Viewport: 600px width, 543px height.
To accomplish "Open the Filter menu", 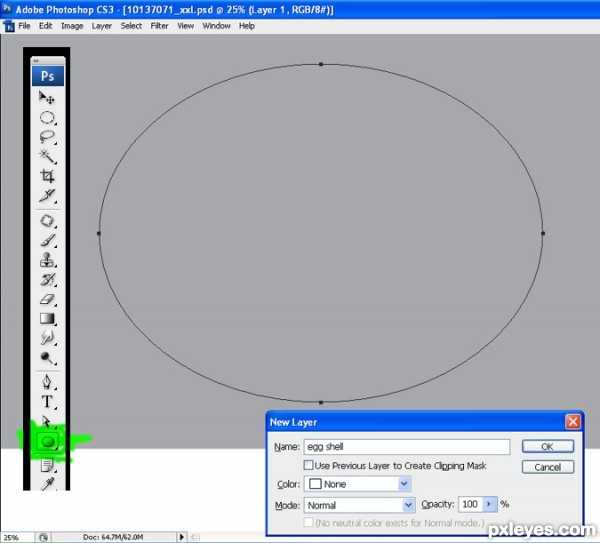I will tap(159, 25).
